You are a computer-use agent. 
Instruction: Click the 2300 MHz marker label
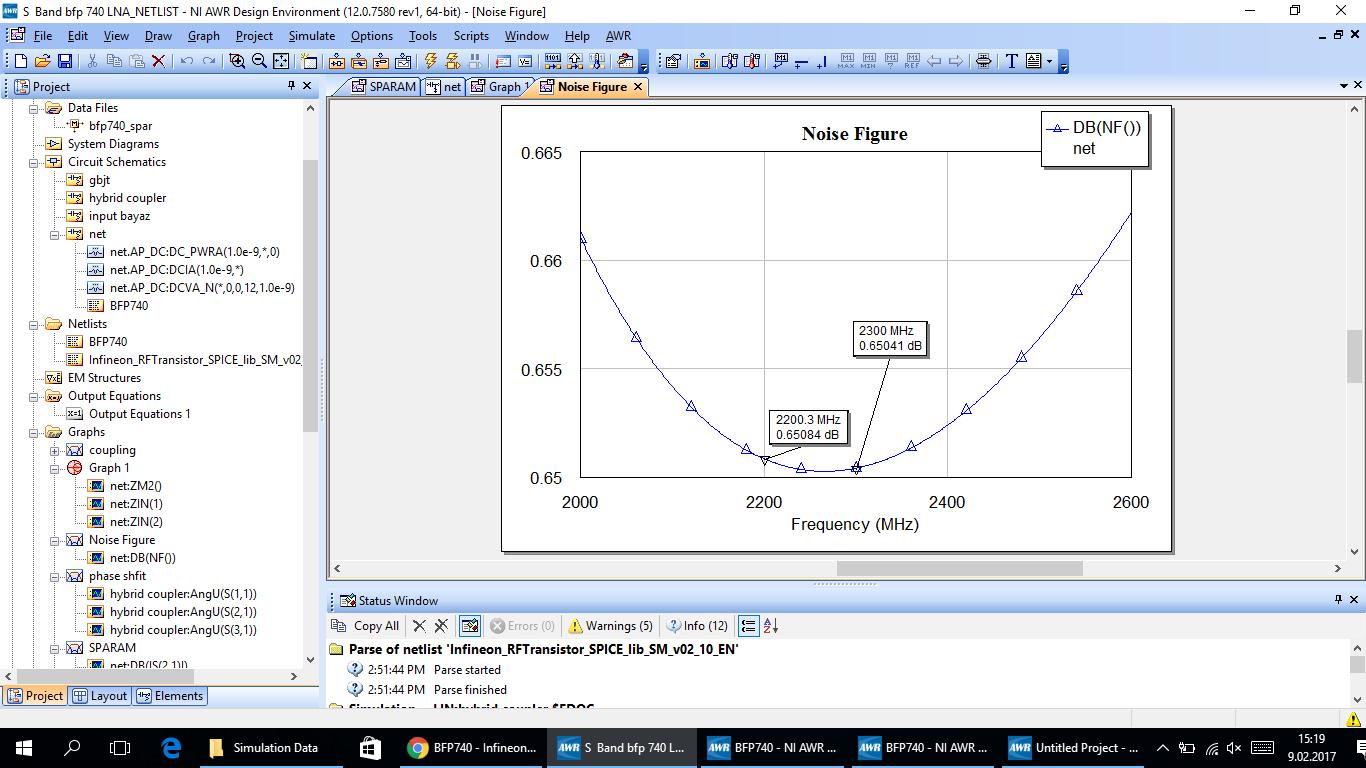[x=891, y=338]
